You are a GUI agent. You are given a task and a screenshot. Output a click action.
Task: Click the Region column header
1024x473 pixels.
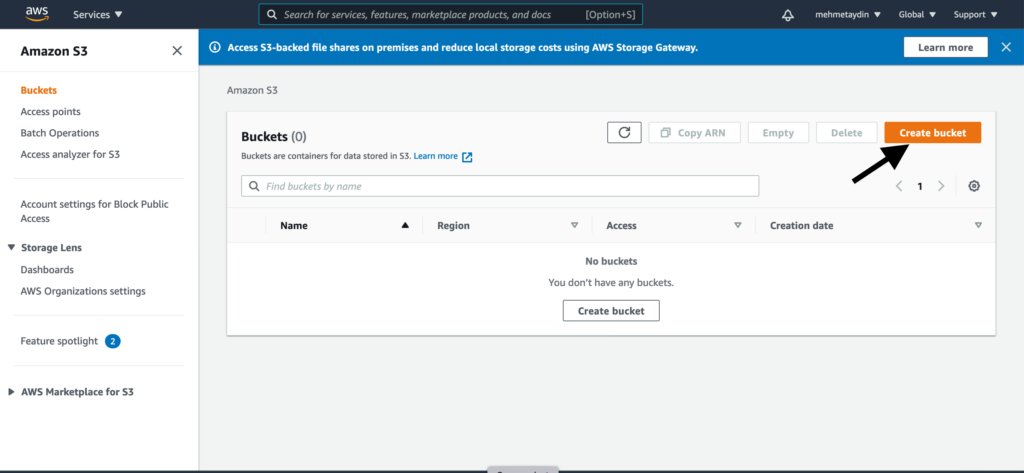point(453,225)
